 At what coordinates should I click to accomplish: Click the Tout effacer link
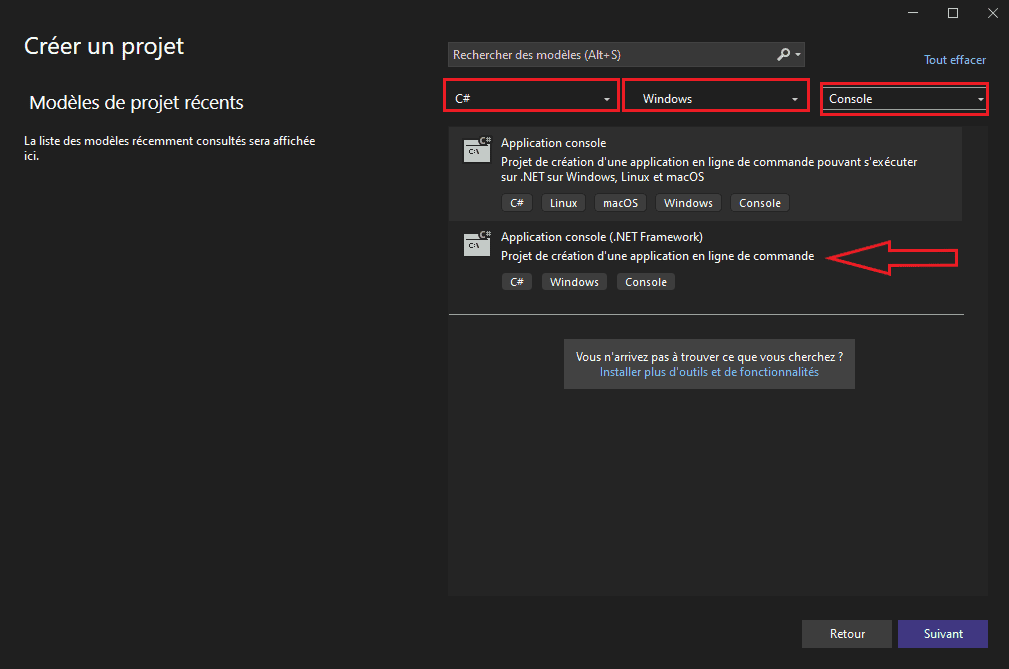click(955, 60)
